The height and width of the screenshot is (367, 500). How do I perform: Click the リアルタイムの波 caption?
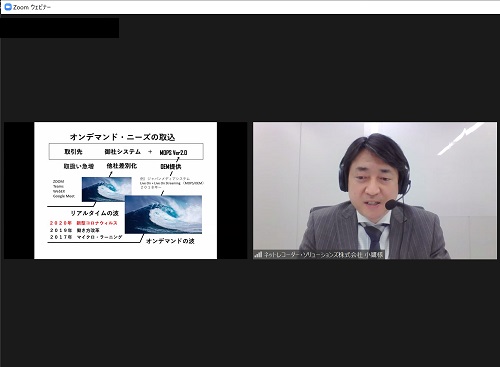coord(94,213)
